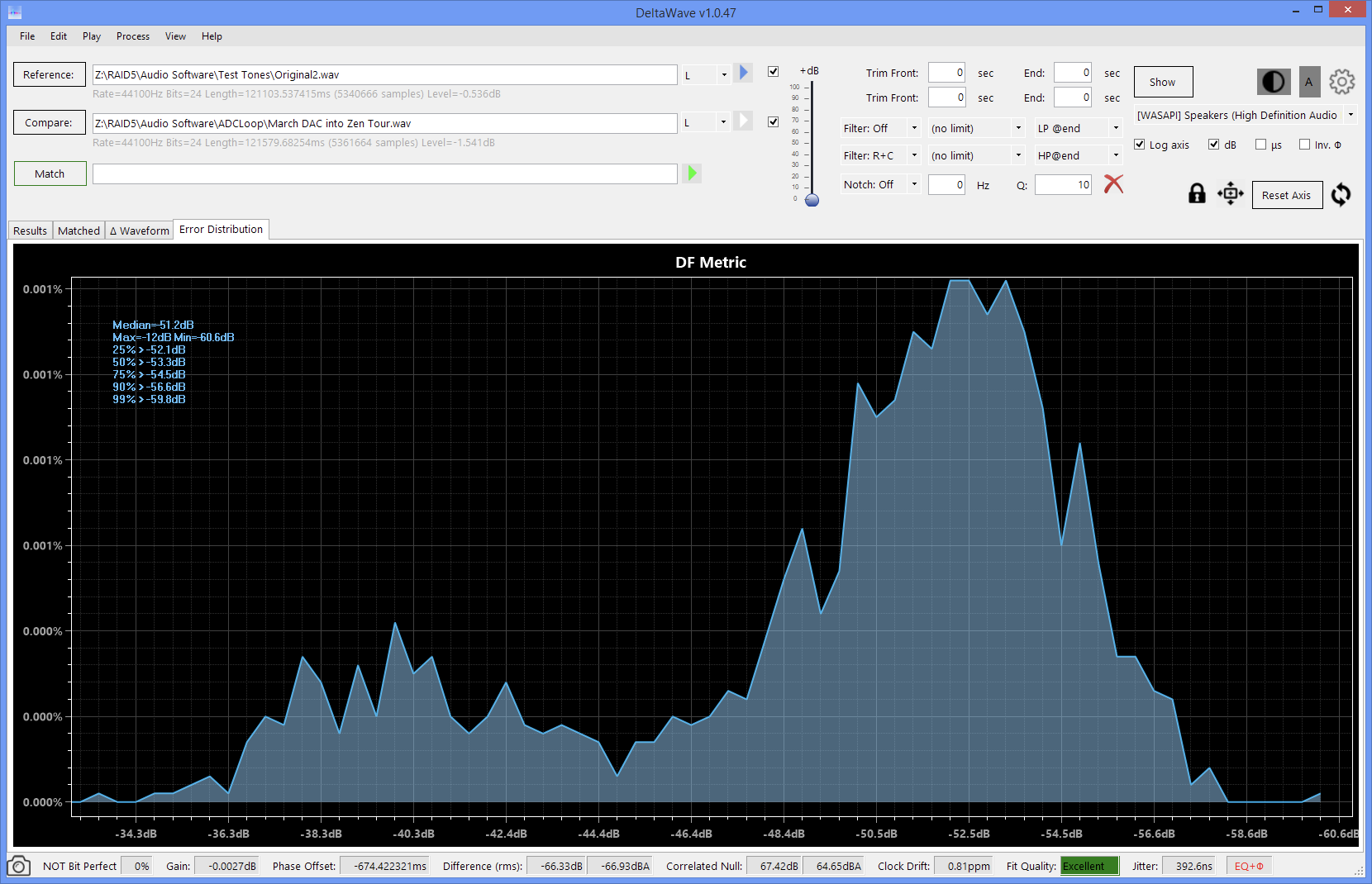Screen dimensions: 1372x884
Task: Click the Correlated Null value 67.42dB
Action: 774,866
